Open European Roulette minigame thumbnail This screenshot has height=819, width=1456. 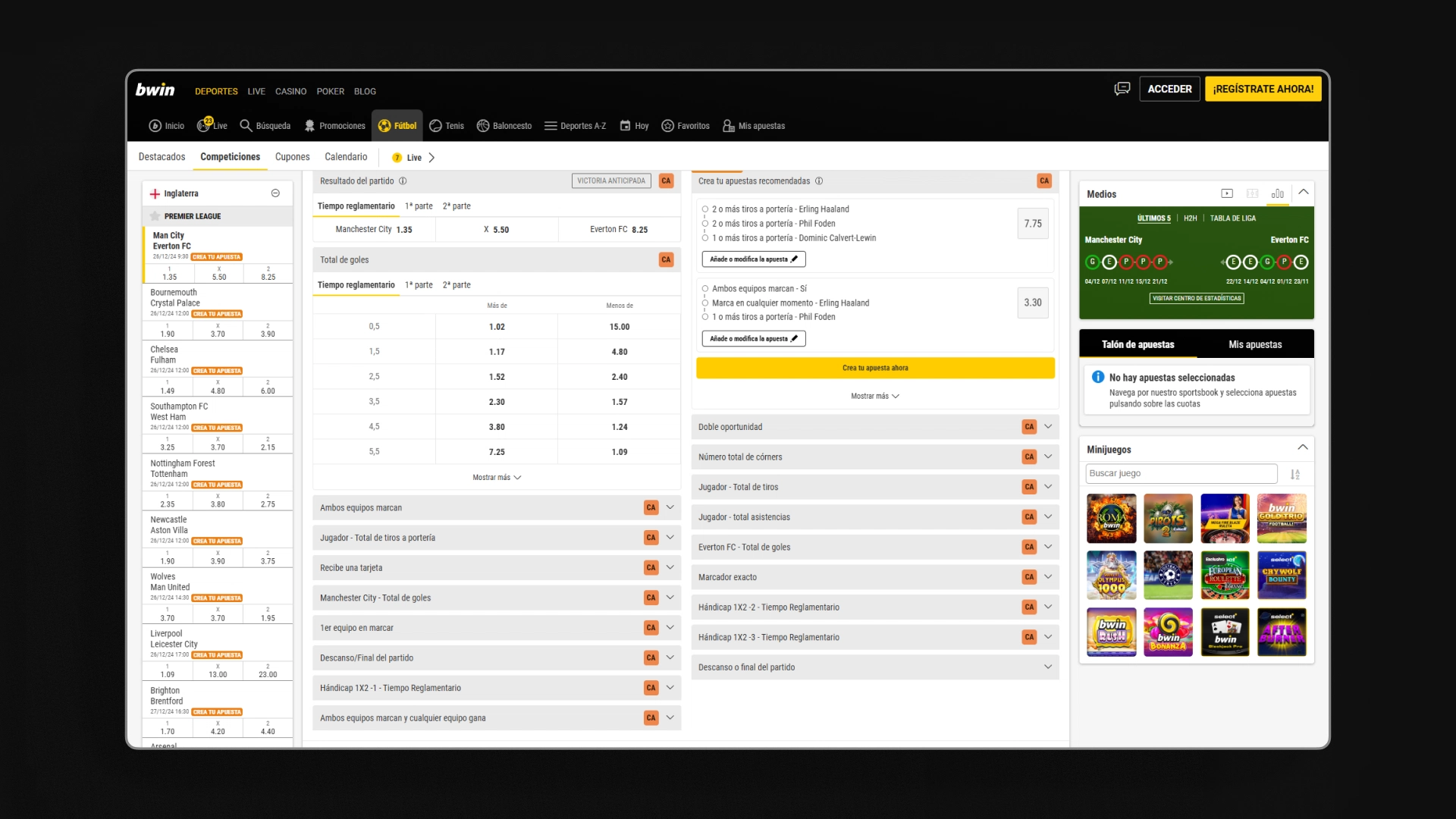pos(1225,576)
